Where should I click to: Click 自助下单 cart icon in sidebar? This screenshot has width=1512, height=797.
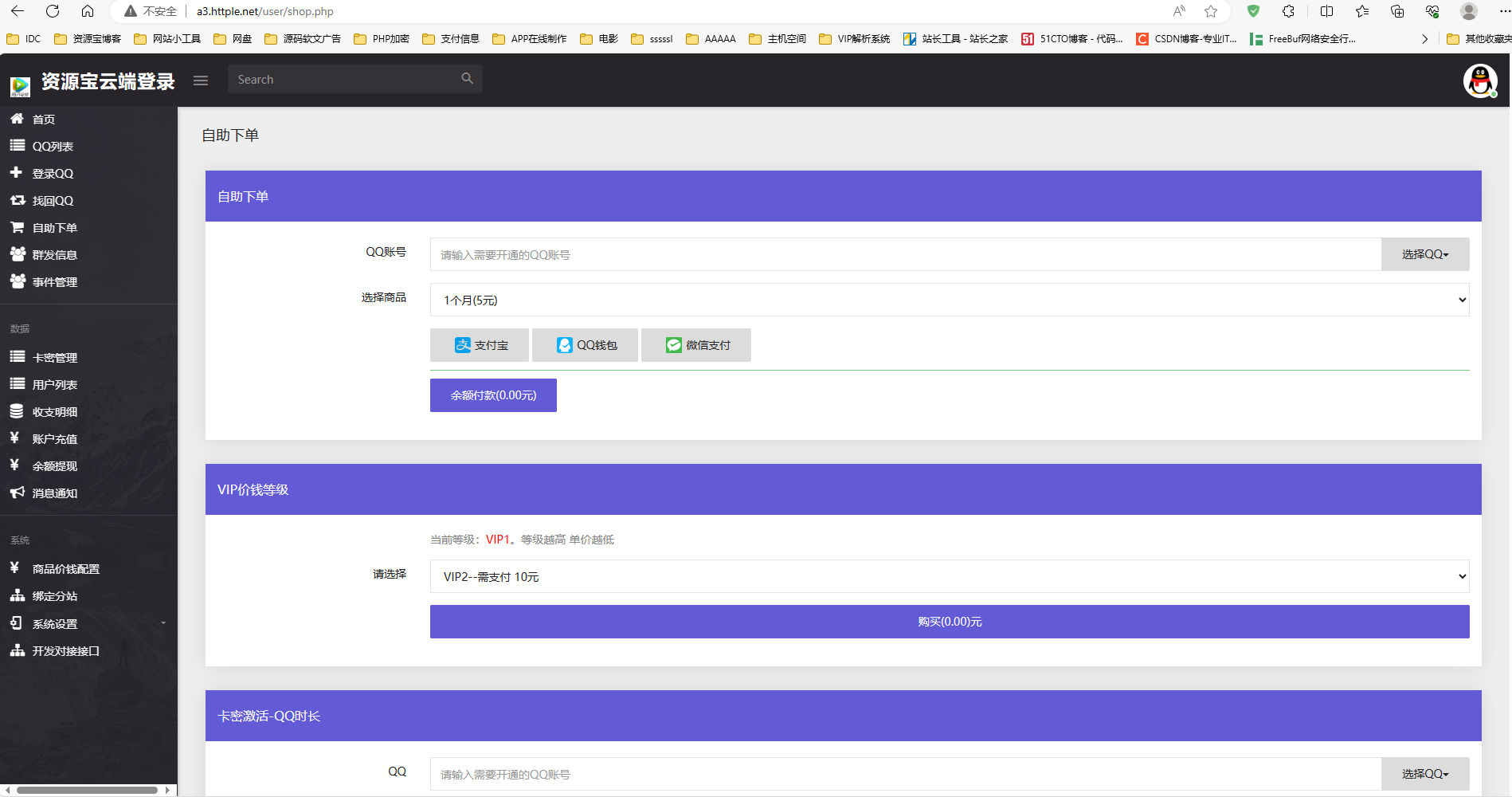pyautogui.click(x=17, y=227)
